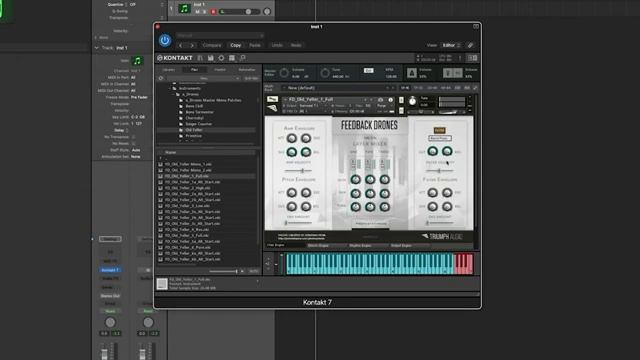Select FD_Old_Feller_3_Low.nki file
This screenshot has width=640, height=360.
pyautogui.click(x=187, y=206)
